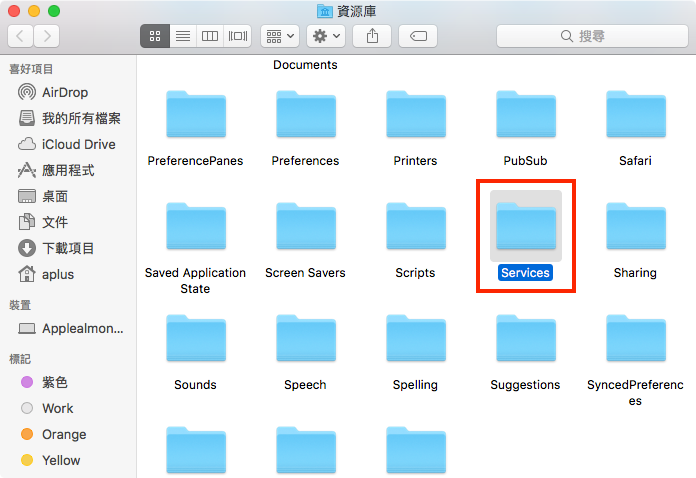Image resolution: width=696 pixels, height=478 pixels.
Task: Click the 裝置 sidebar header
Action: tap(20, 305)
